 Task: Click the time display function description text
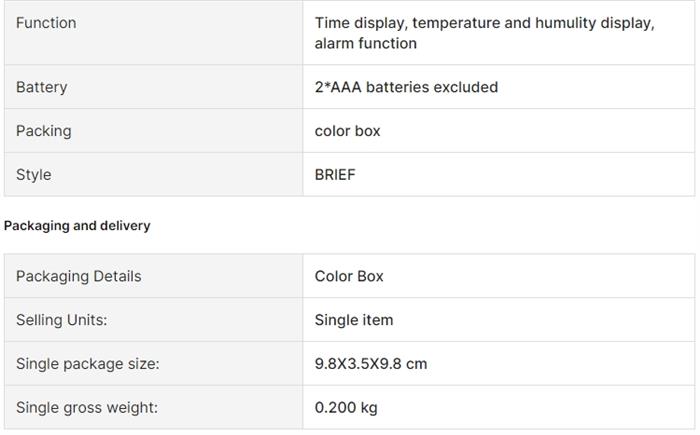coord(484,22)
